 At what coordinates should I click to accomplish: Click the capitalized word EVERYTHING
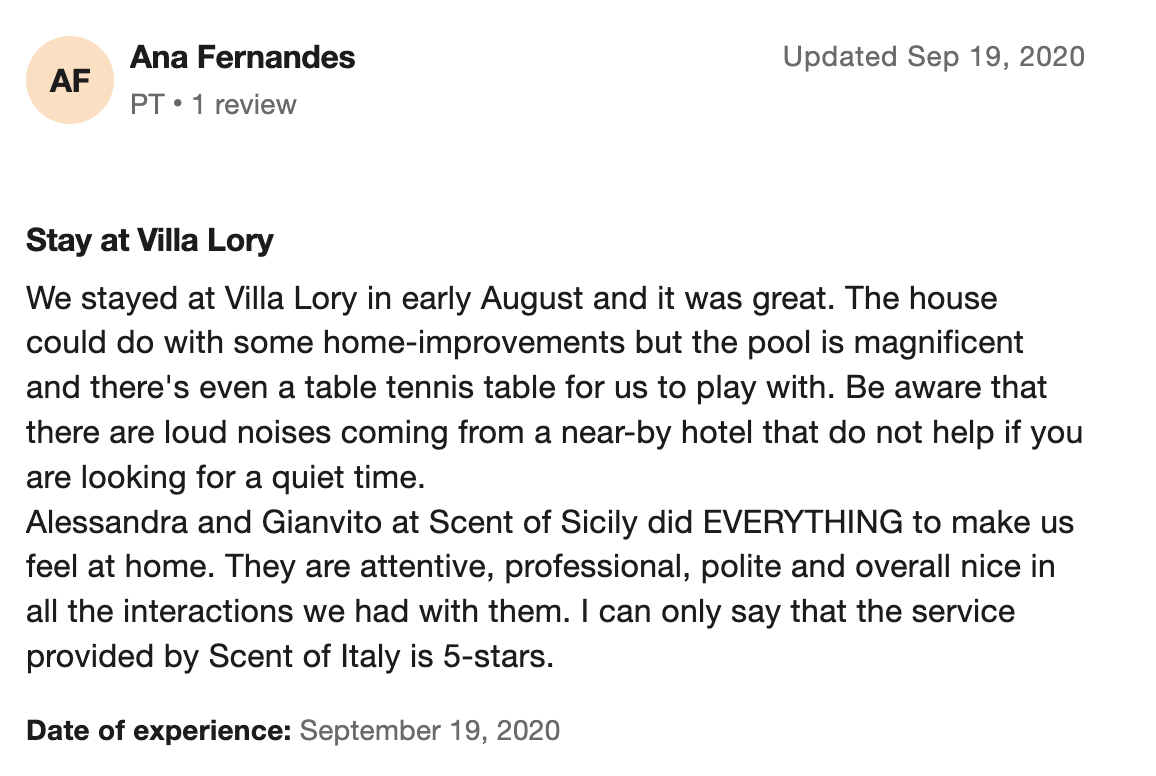[803, 522]
